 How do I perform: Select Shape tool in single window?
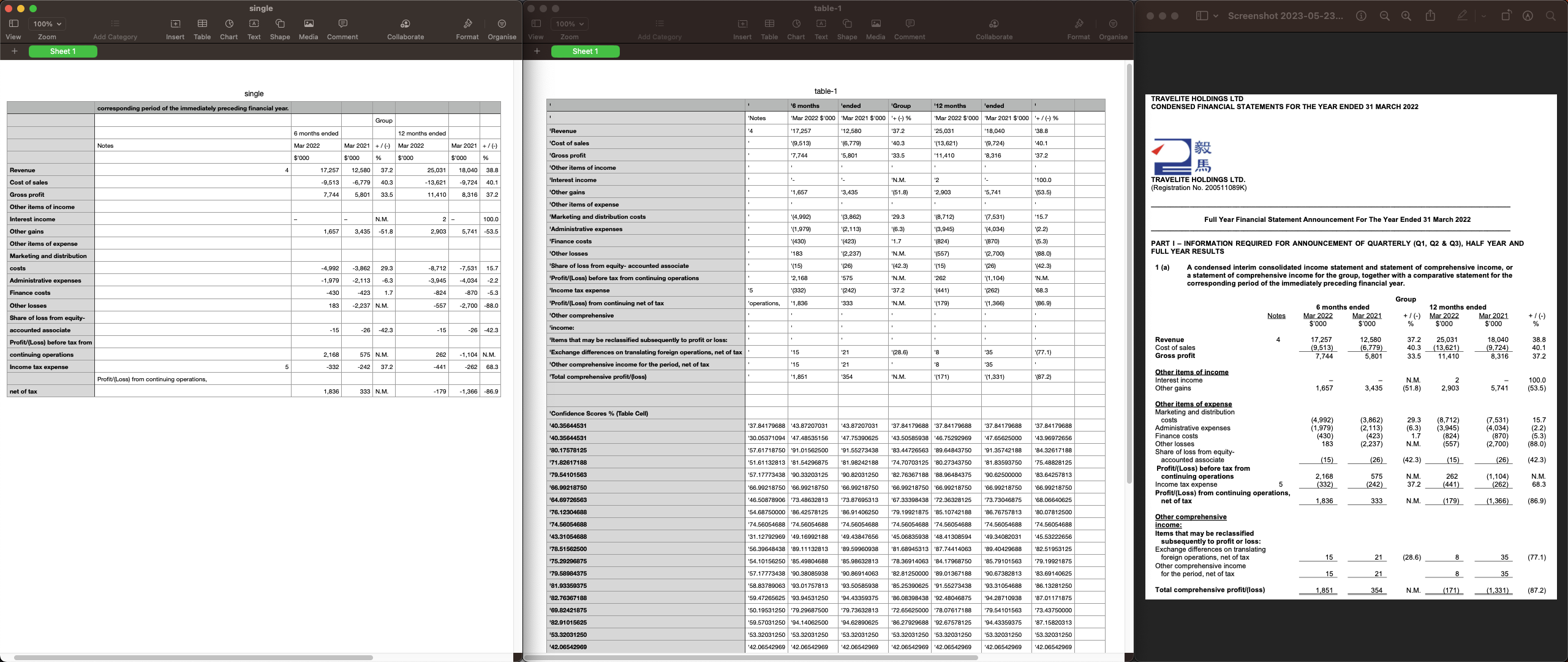point(279,24)
